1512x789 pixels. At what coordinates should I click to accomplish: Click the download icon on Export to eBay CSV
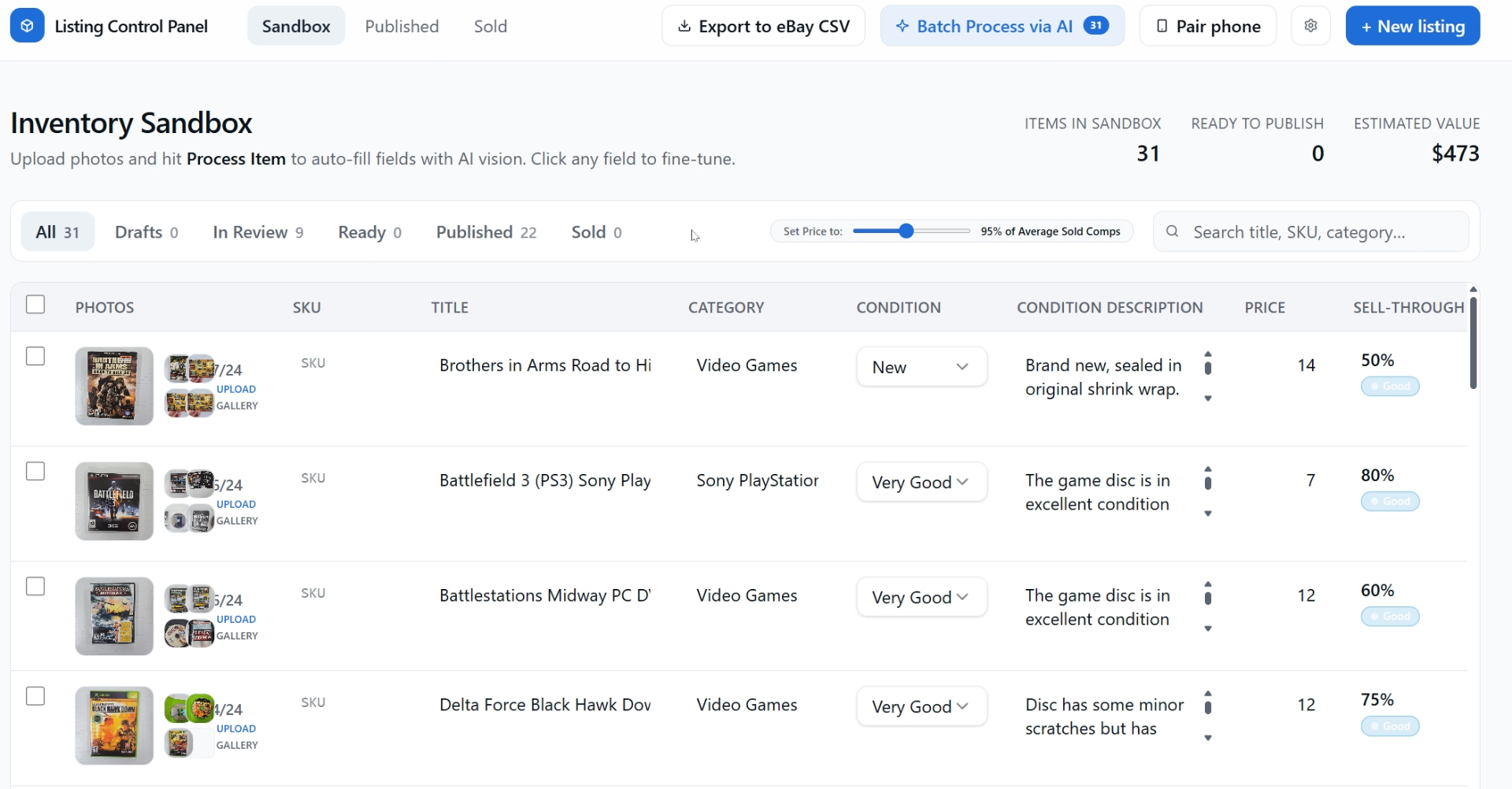click(684, 26)
